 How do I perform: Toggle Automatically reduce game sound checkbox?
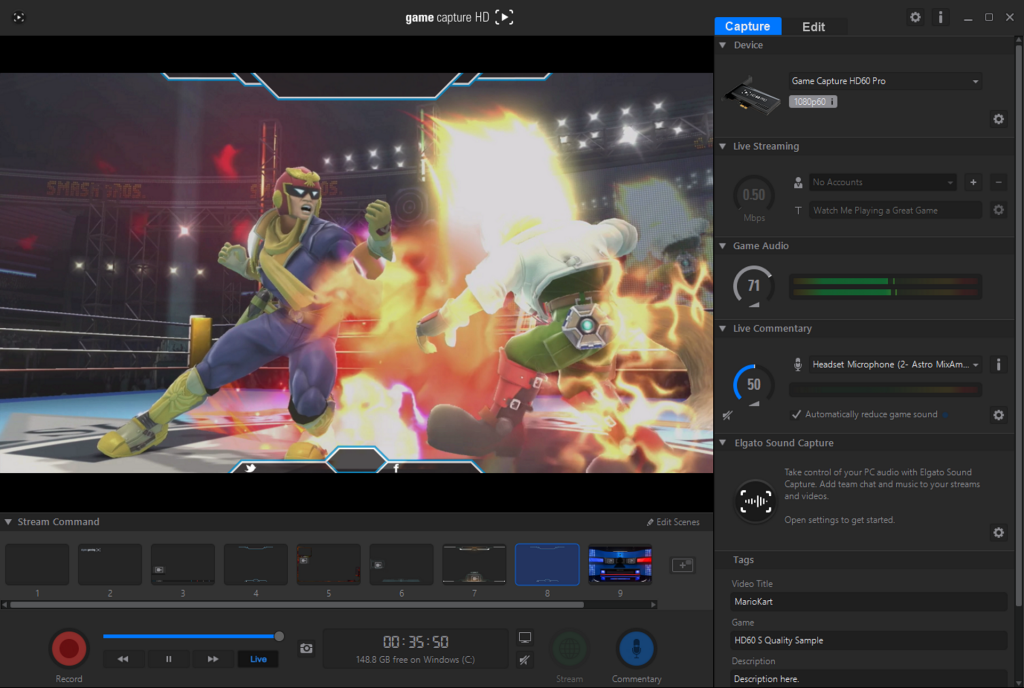[x=796, y=414]
